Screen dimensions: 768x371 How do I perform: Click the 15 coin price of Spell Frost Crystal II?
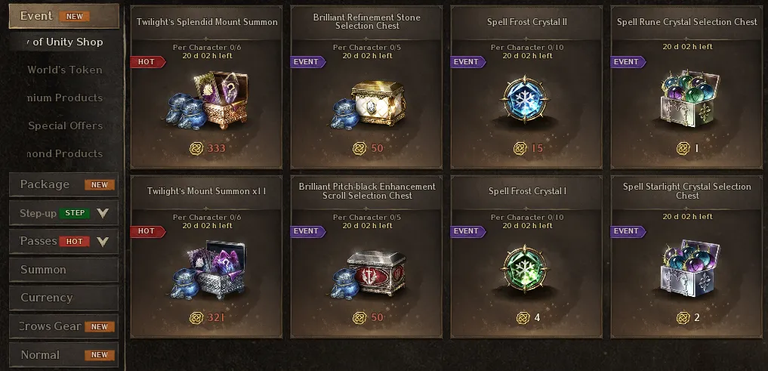click(528, 148)
